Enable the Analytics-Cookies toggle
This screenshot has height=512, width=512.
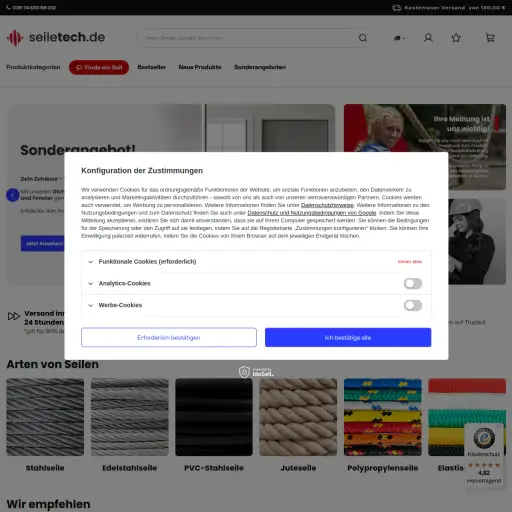(x=413, y=284)
